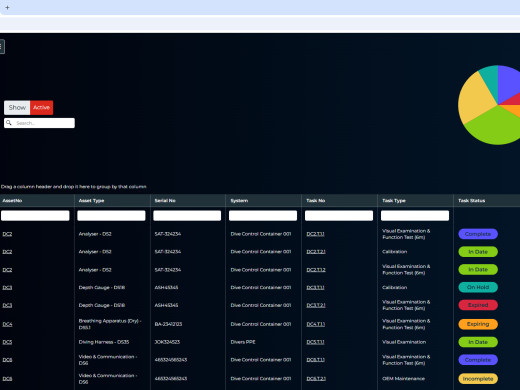Image resolution: width=520 pixels, height=390 pixels.
Task: Click In Date status badge for DC2.T.1.2
Action: click(x=478, y=269)
